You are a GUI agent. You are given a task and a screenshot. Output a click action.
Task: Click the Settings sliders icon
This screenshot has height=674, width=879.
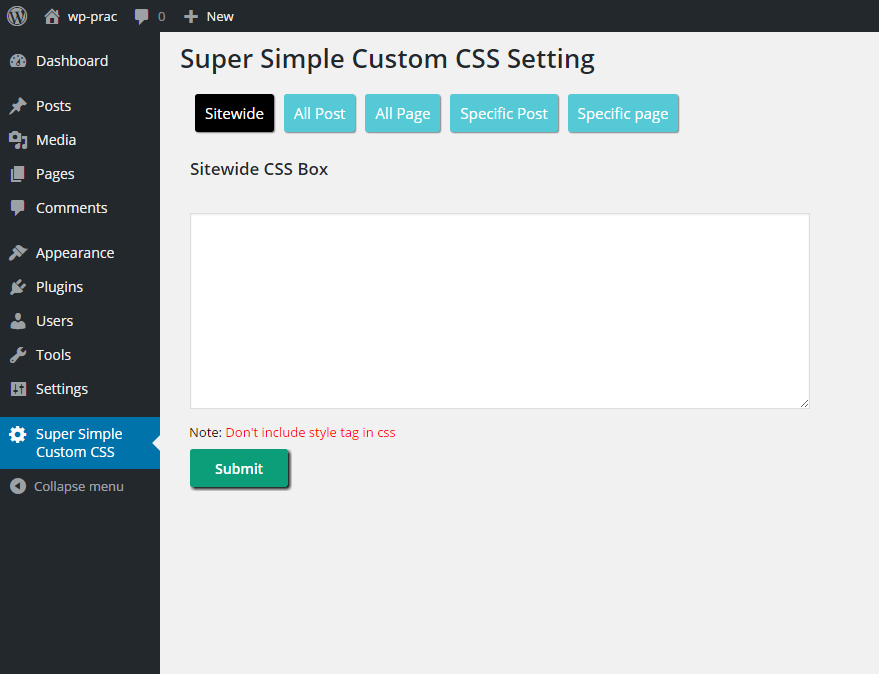pos(18,389)
